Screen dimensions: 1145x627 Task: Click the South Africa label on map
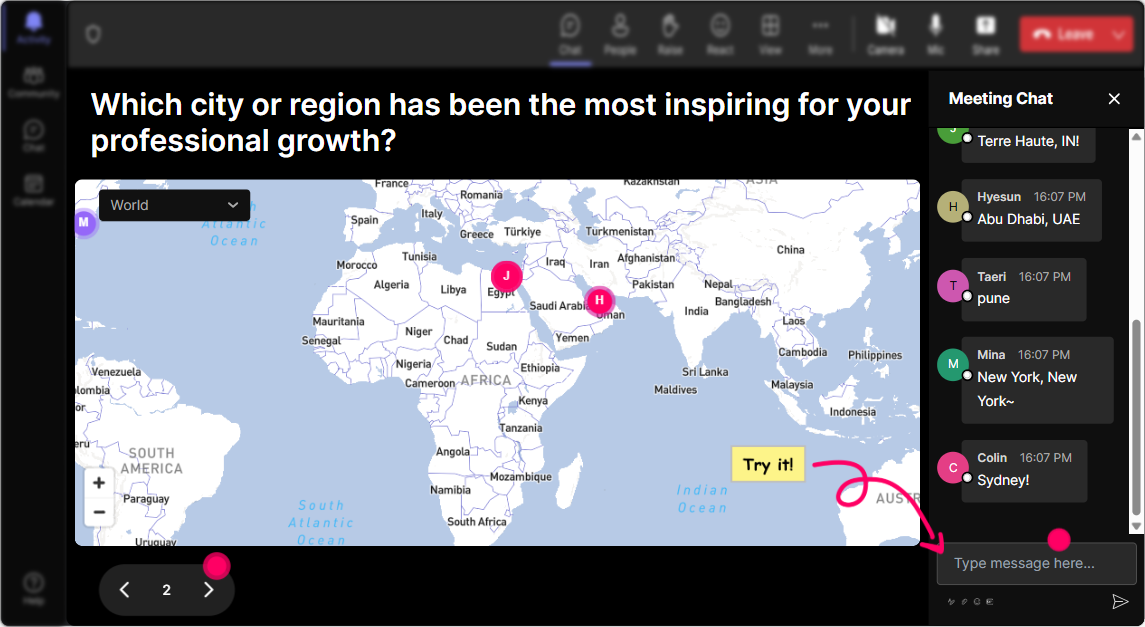(477, 521)
